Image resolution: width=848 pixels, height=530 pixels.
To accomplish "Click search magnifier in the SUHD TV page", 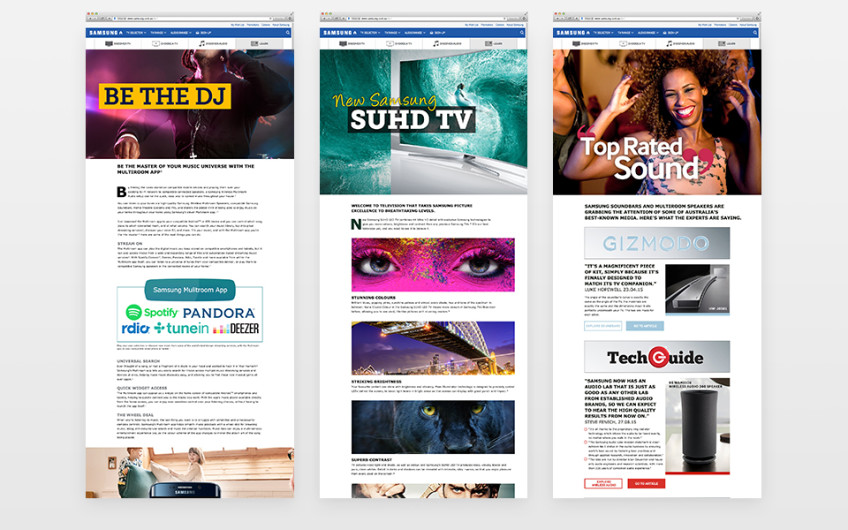I will coord(522,33).
